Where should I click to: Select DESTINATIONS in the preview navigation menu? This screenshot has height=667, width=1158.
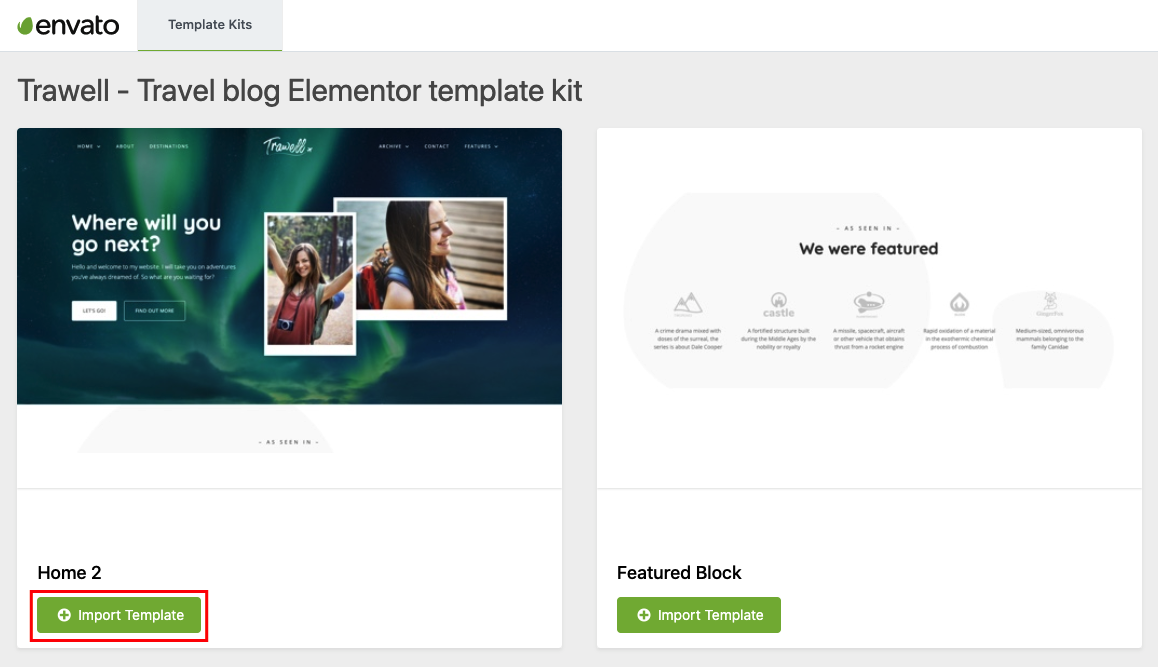coord(168,145)
